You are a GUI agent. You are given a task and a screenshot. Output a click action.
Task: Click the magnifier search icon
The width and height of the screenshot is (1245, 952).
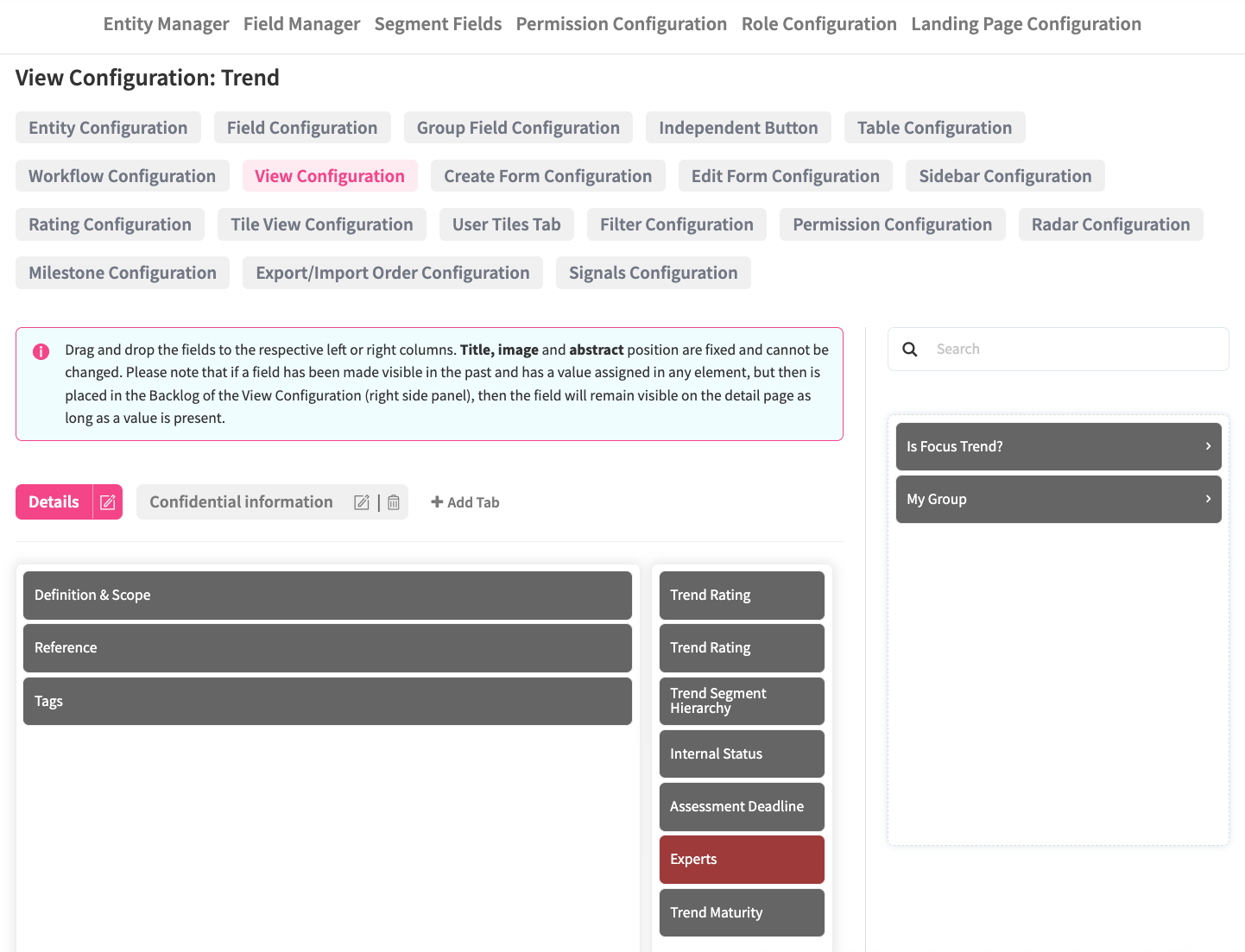click(x=910, y=350)
